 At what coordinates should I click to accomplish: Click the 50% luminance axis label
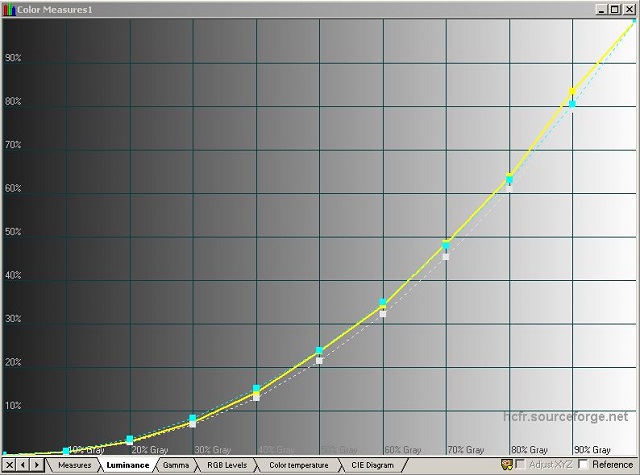click(13, 231)
